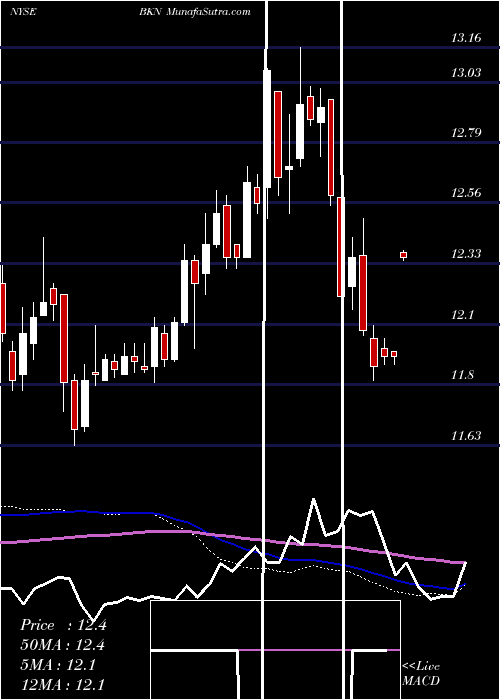
Task: Click the 12.56 price axis label
Action: 466,193
